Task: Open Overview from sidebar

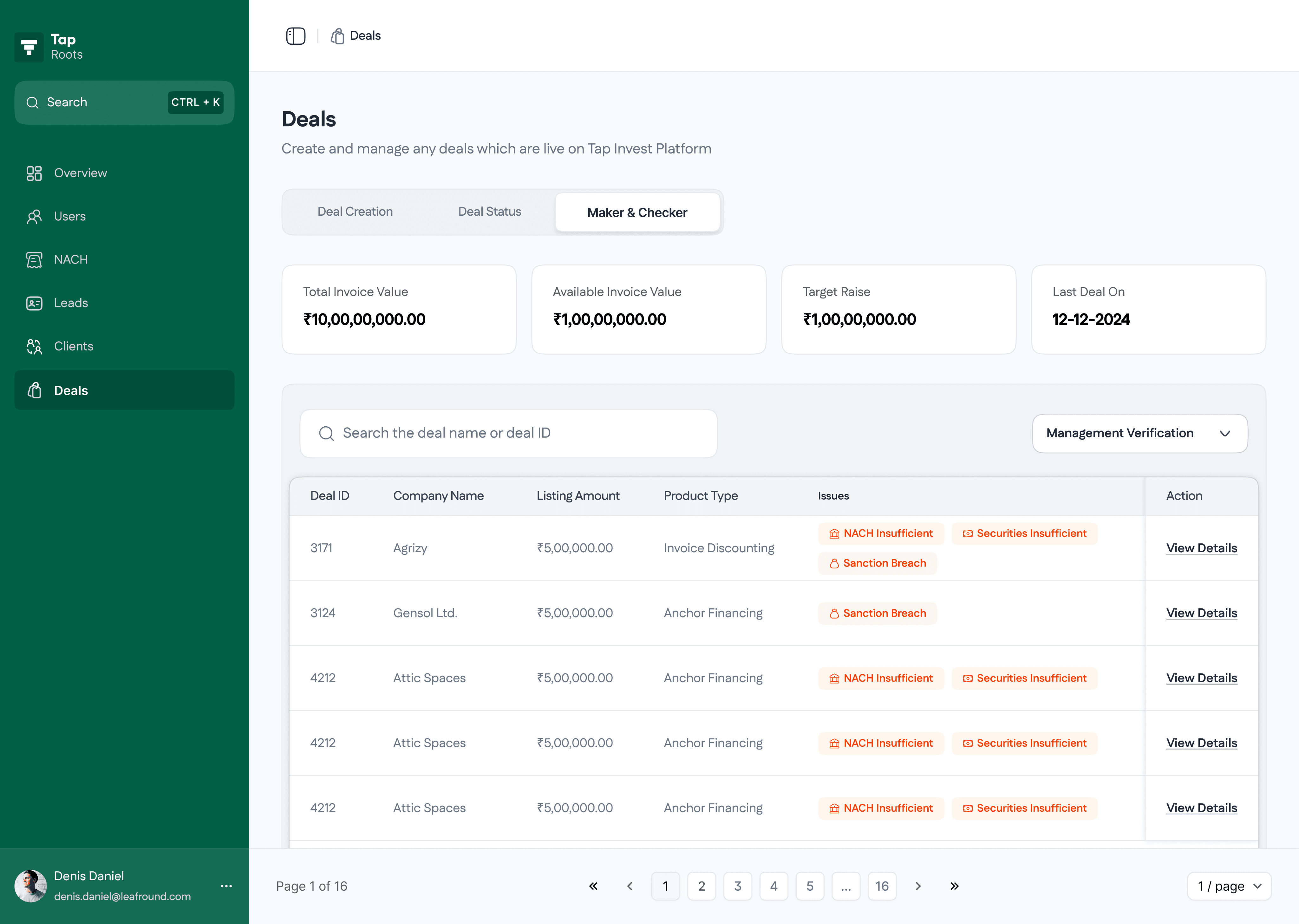Action: (x=80, y=173)
